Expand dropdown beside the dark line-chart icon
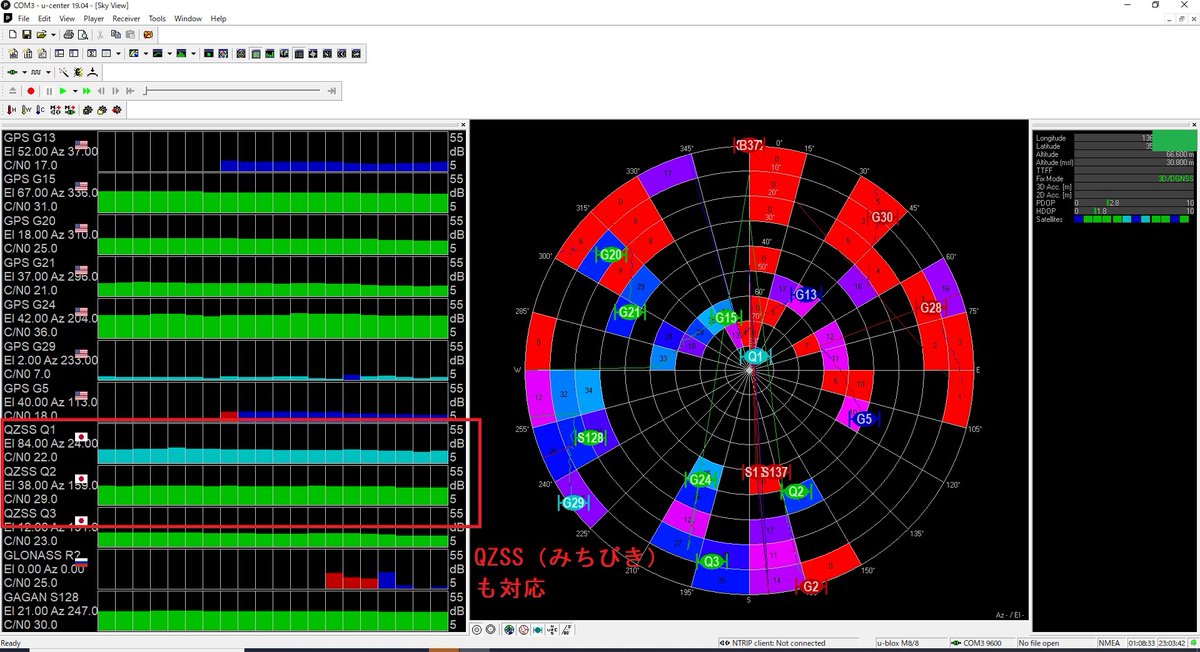Viewport: 1200px width, 652px height. tap(170, 54)
